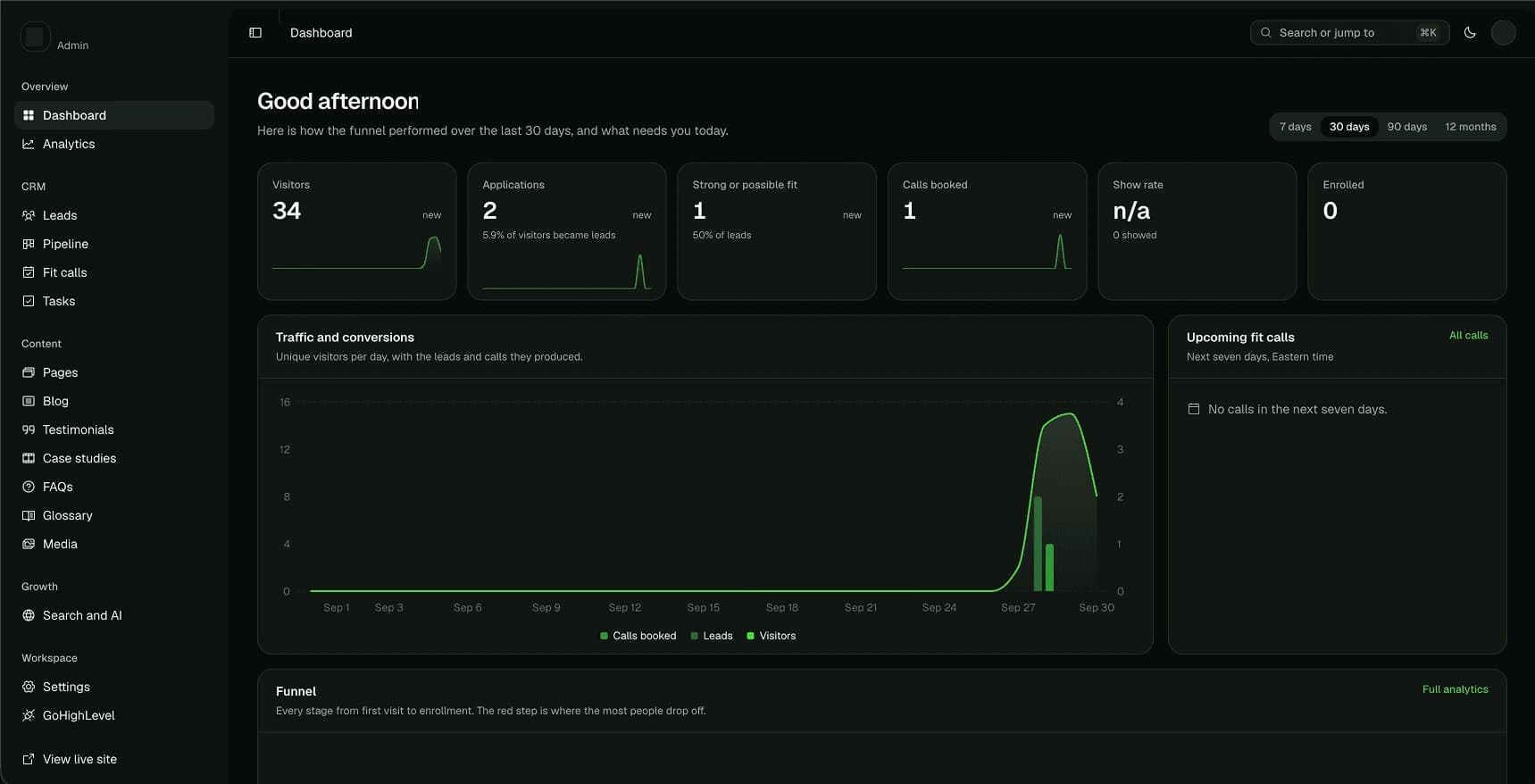Select the 7 days range
Screen dimensions: 1535x784
click(x=1295, y=127)
